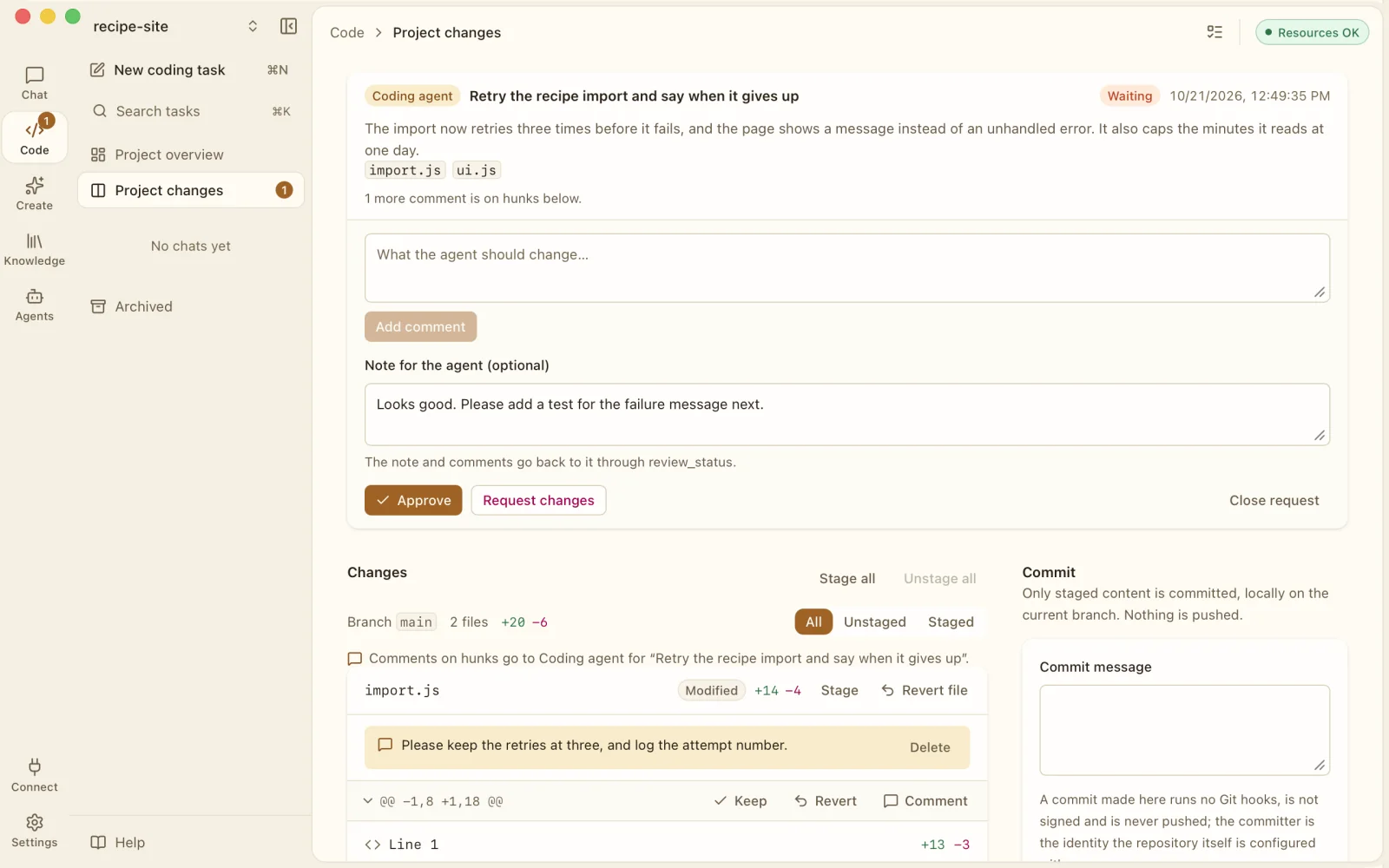This screenshot has height=868, width=1389.
Task: Click Close request
Action: [x=1274, y=500]
